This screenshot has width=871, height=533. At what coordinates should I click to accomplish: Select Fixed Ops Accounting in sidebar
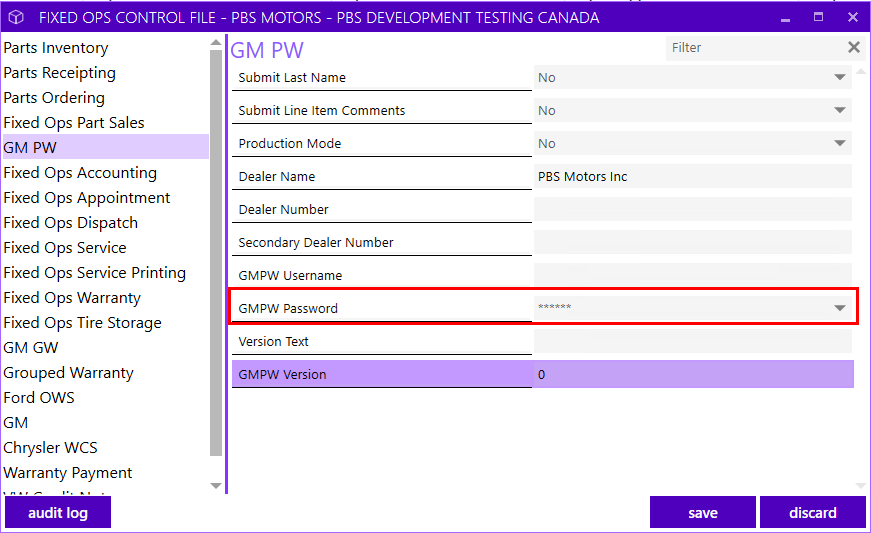(x=80, y=173)
